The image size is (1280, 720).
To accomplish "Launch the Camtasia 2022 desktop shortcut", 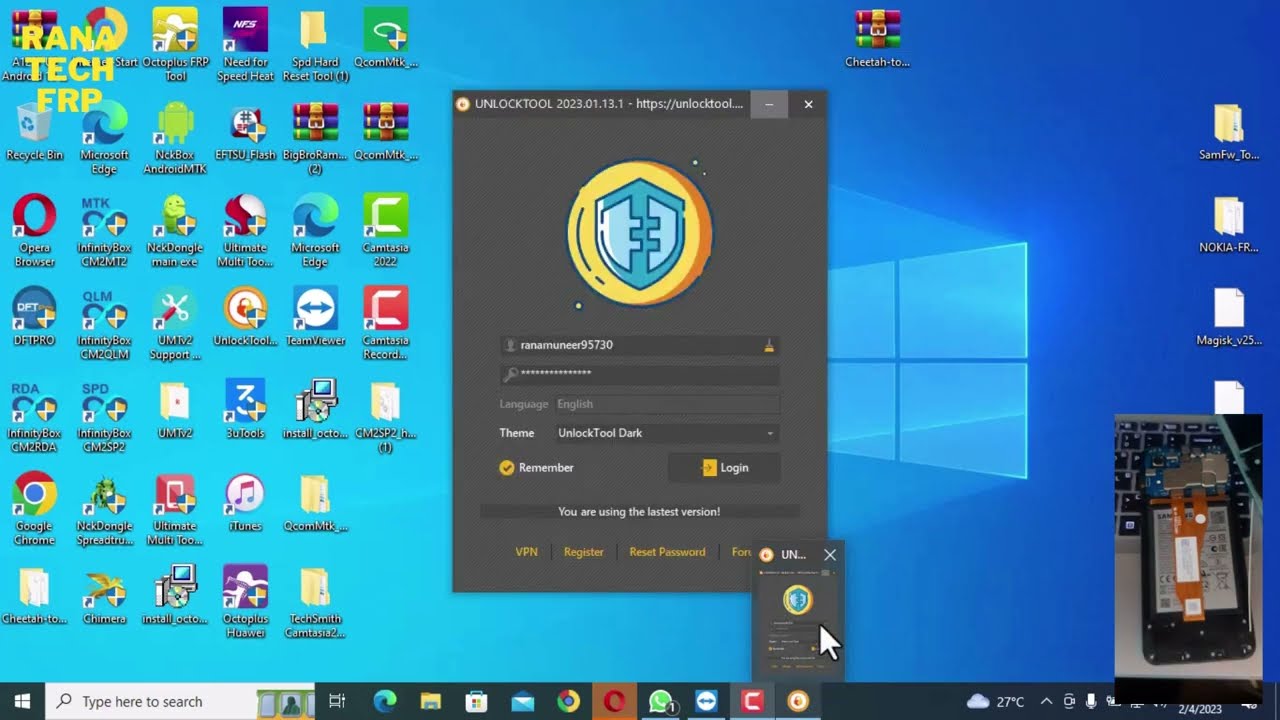I will [385, 231].
